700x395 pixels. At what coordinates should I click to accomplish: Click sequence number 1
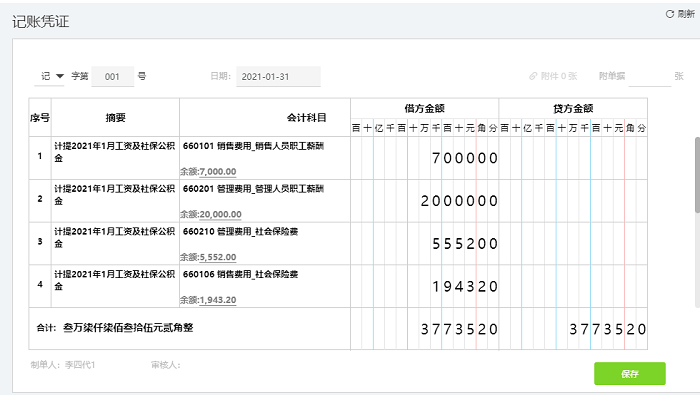coord(40,156)
